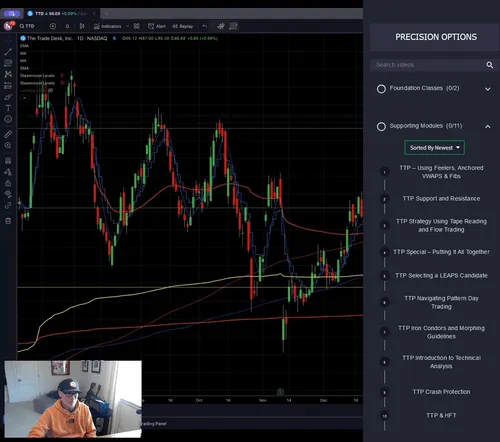Open TTP Support and Resistance video
This screenshot has height=442, width=500.
click(441, 199)
